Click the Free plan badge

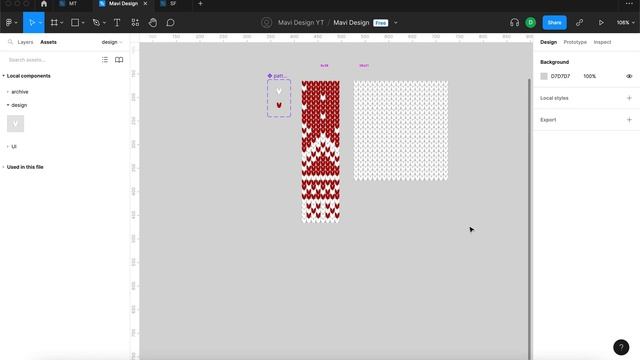tap(380, 23)
